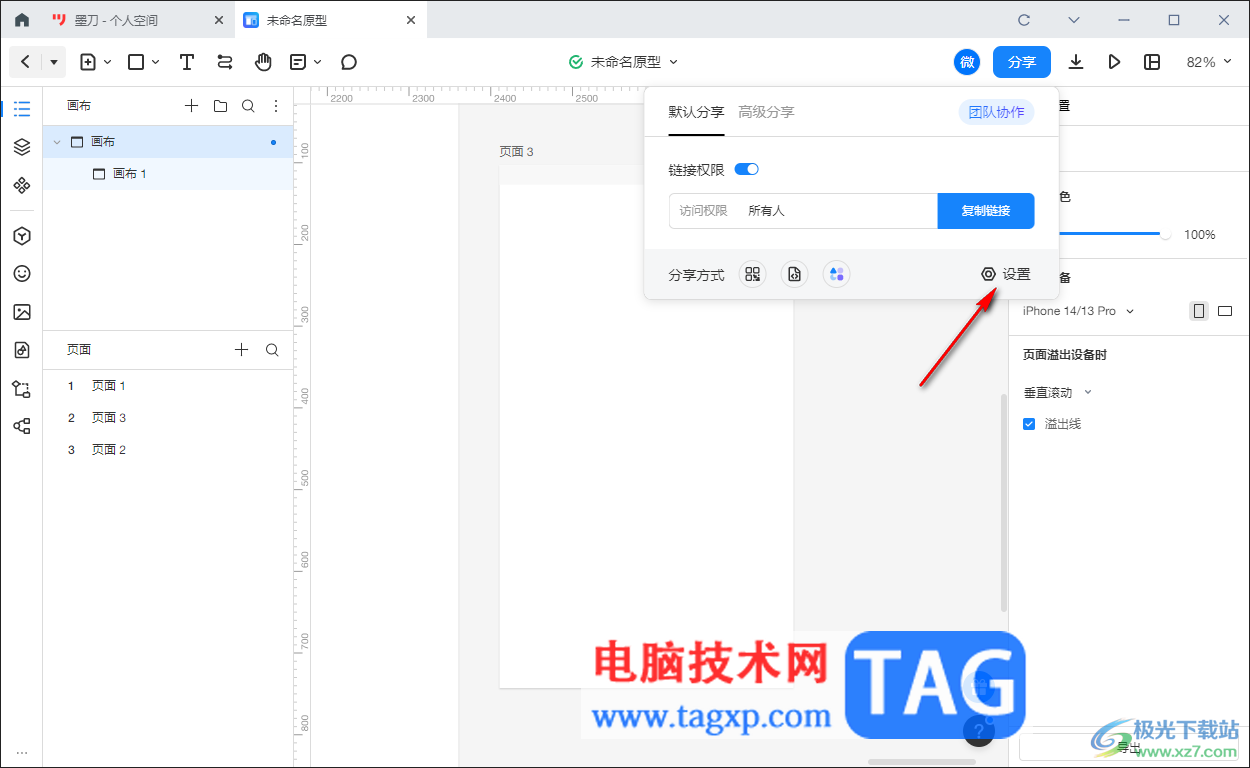Open the comment bubble tool
1250x768 pixels.
click(349, 62)
